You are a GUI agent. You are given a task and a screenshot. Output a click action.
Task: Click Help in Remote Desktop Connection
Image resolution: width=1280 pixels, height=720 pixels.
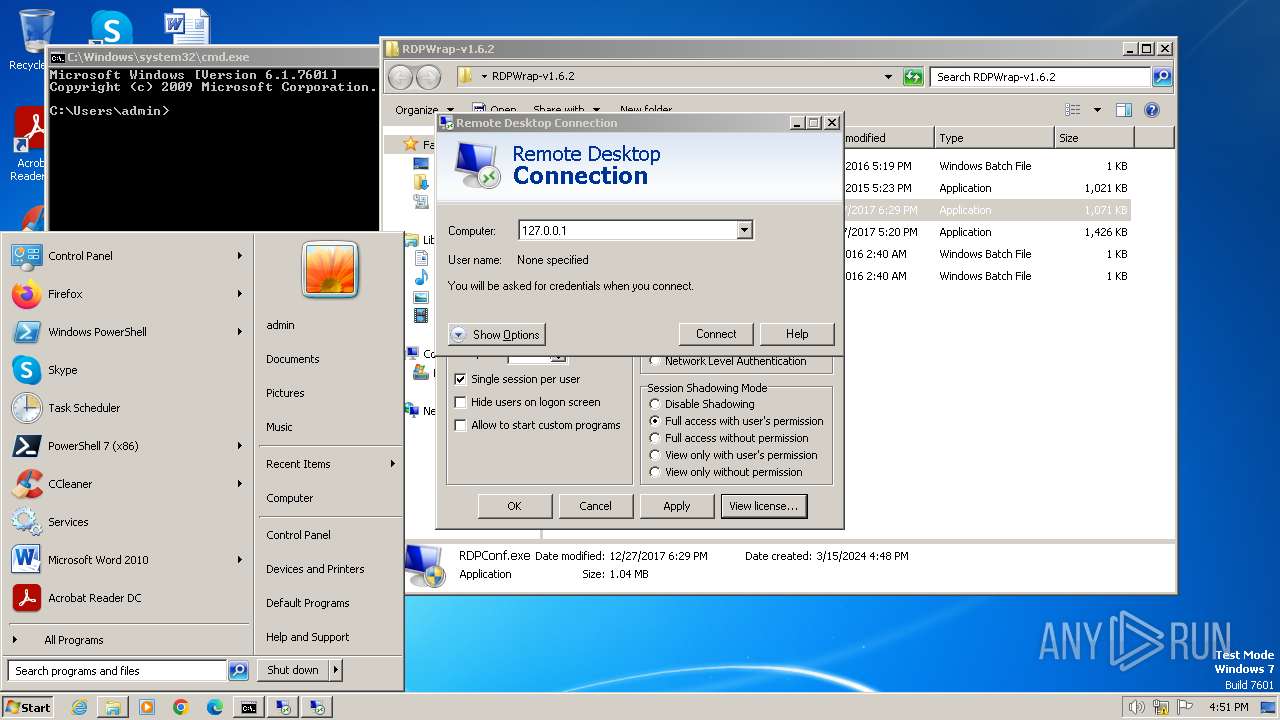point(797,334)
